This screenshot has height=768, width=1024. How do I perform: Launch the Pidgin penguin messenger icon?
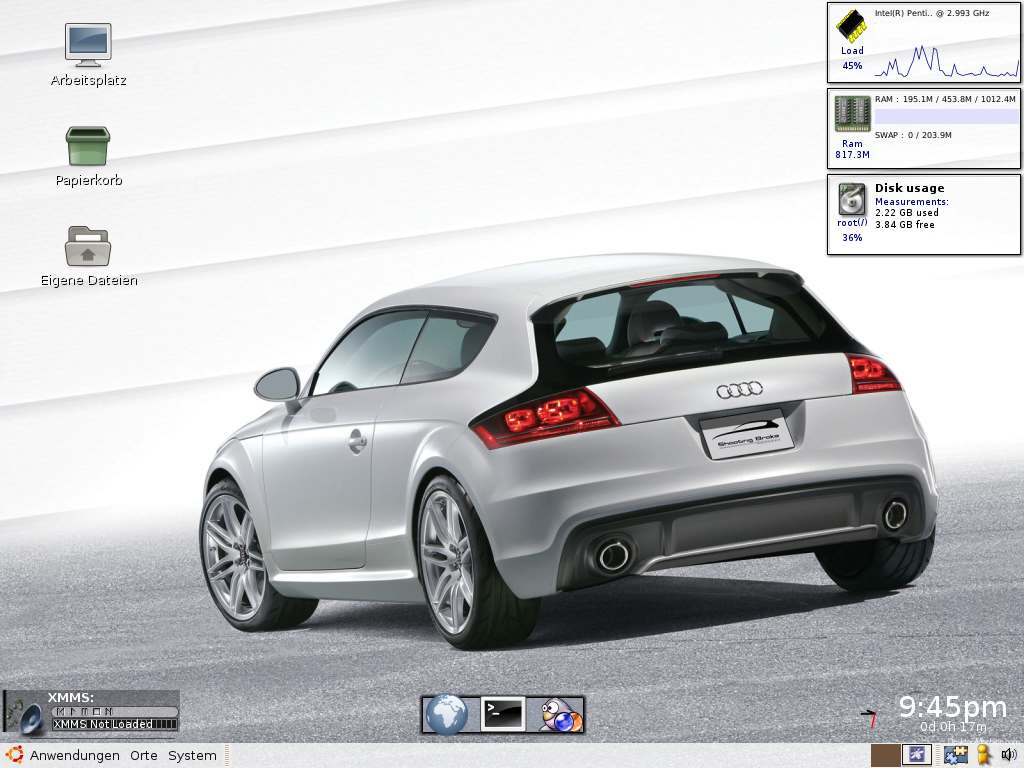(x=560, y=715)
